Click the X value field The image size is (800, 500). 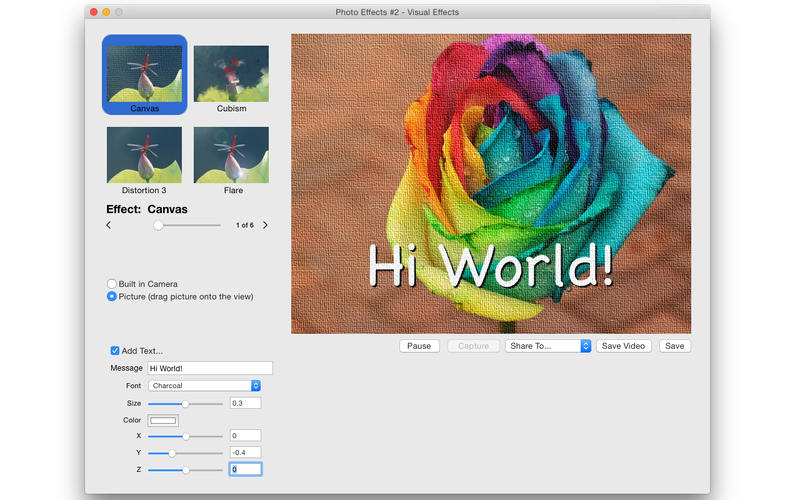(245, 436)
